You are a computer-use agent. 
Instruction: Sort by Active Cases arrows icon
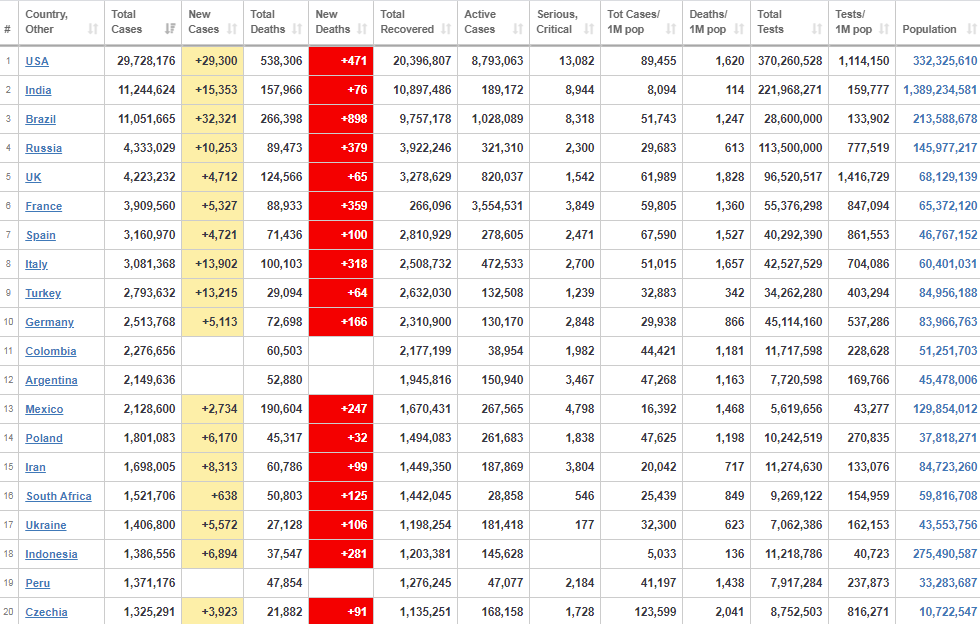click(518, 29)
